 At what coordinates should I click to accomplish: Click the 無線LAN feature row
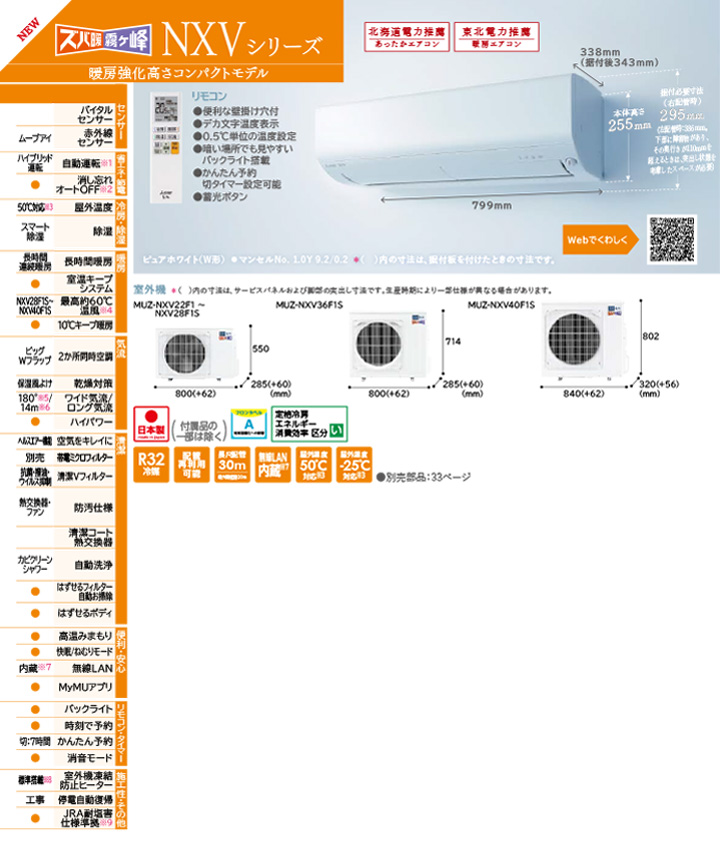click(66, 668)
